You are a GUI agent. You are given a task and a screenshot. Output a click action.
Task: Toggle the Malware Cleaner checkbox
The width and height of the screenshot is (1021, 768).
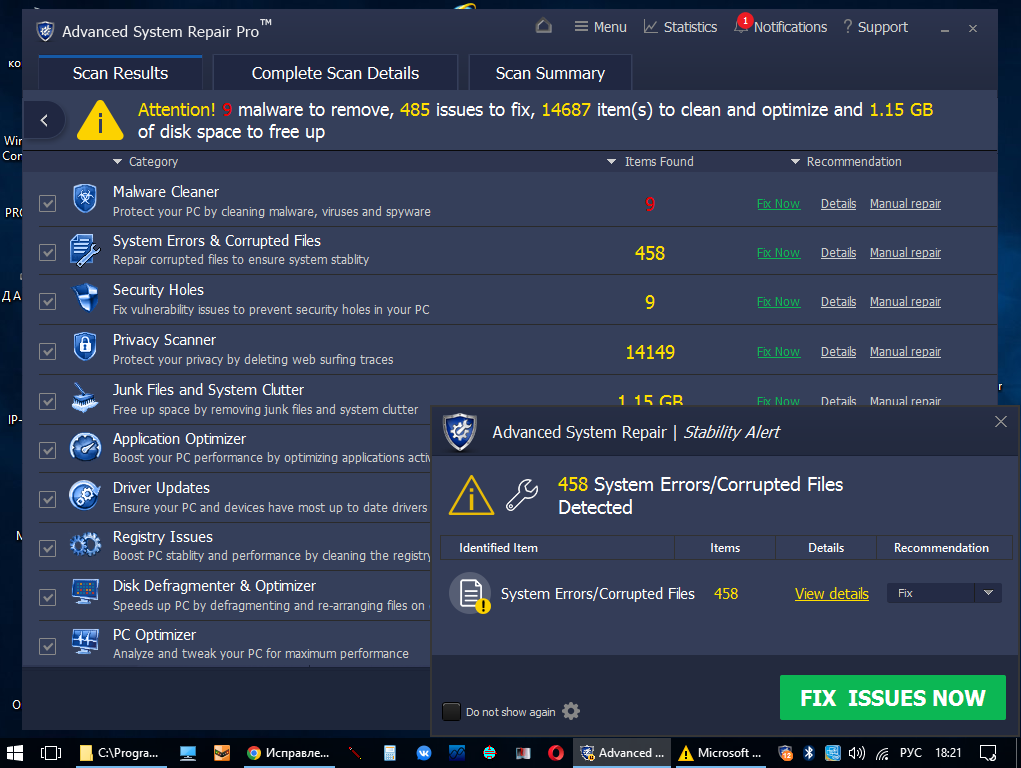pyautogui.click(x=48, y=203)
